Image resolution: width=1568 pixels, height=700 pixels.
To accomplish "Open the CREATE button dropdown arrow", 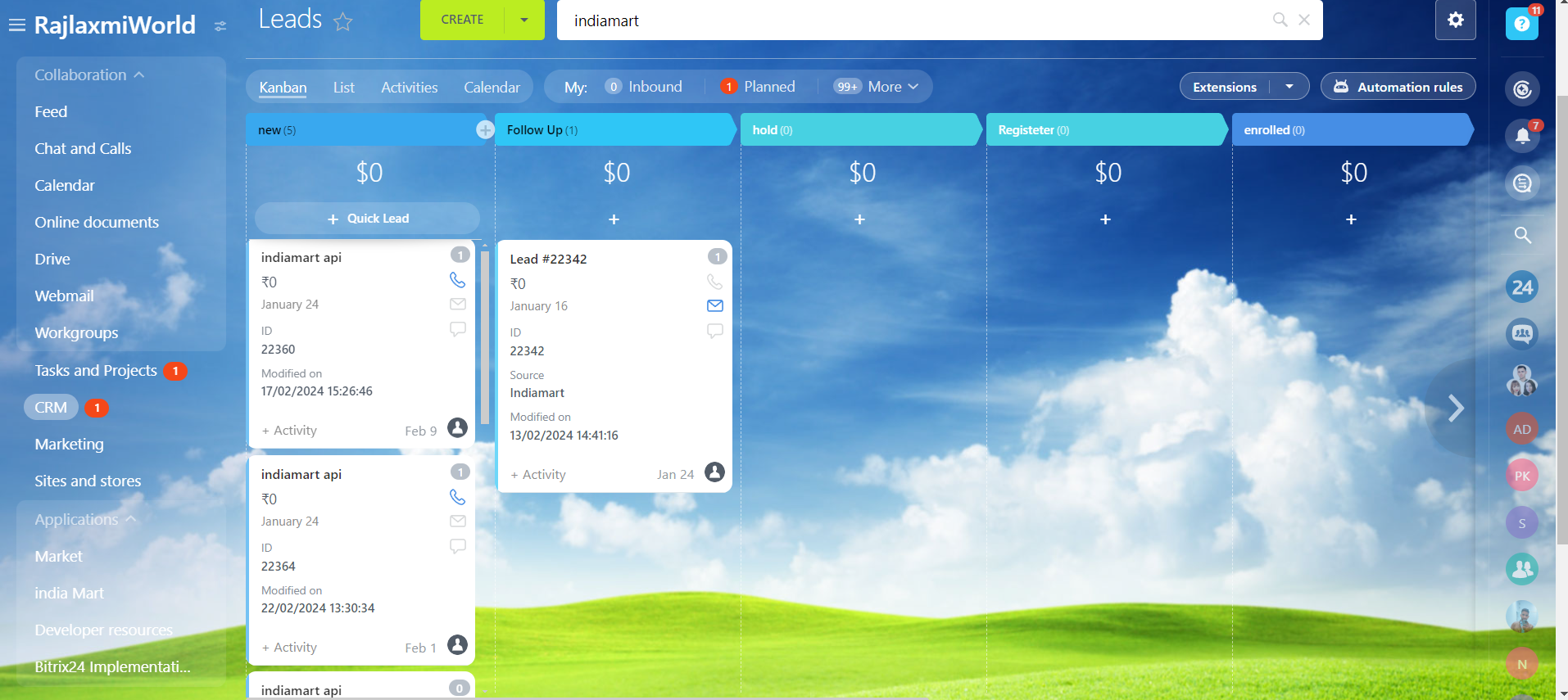I will pyautogui.click(x=523, y=20).
